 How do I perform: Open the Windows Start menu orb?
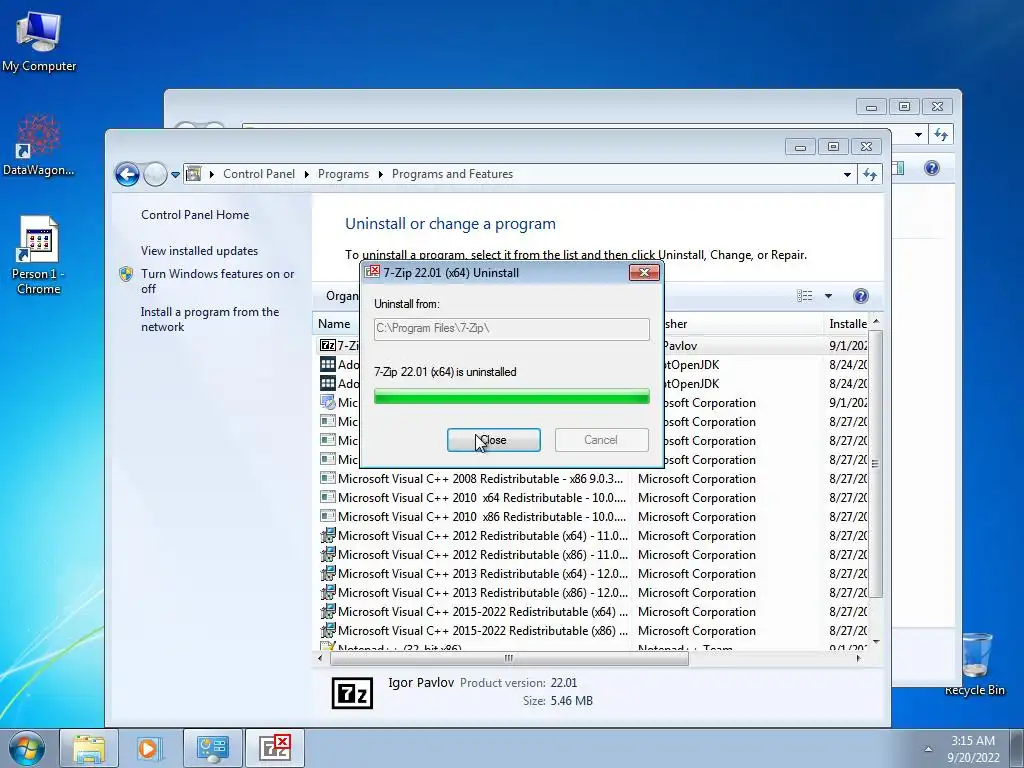[x=27, y=748]
